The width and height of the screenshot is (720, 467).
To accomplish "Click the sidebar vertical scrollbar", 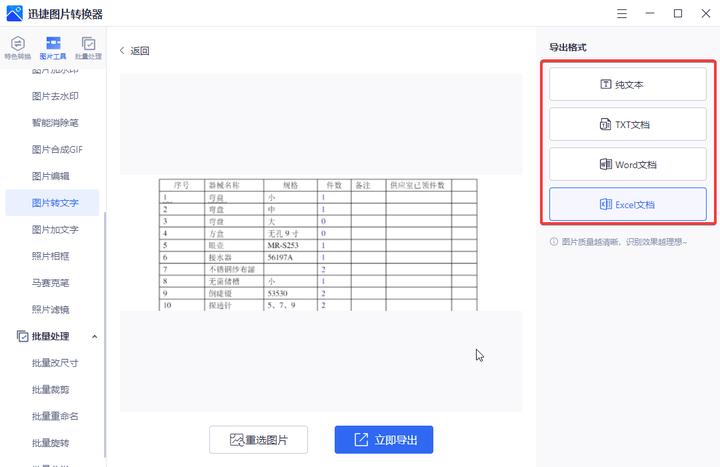I will [105, 334].
